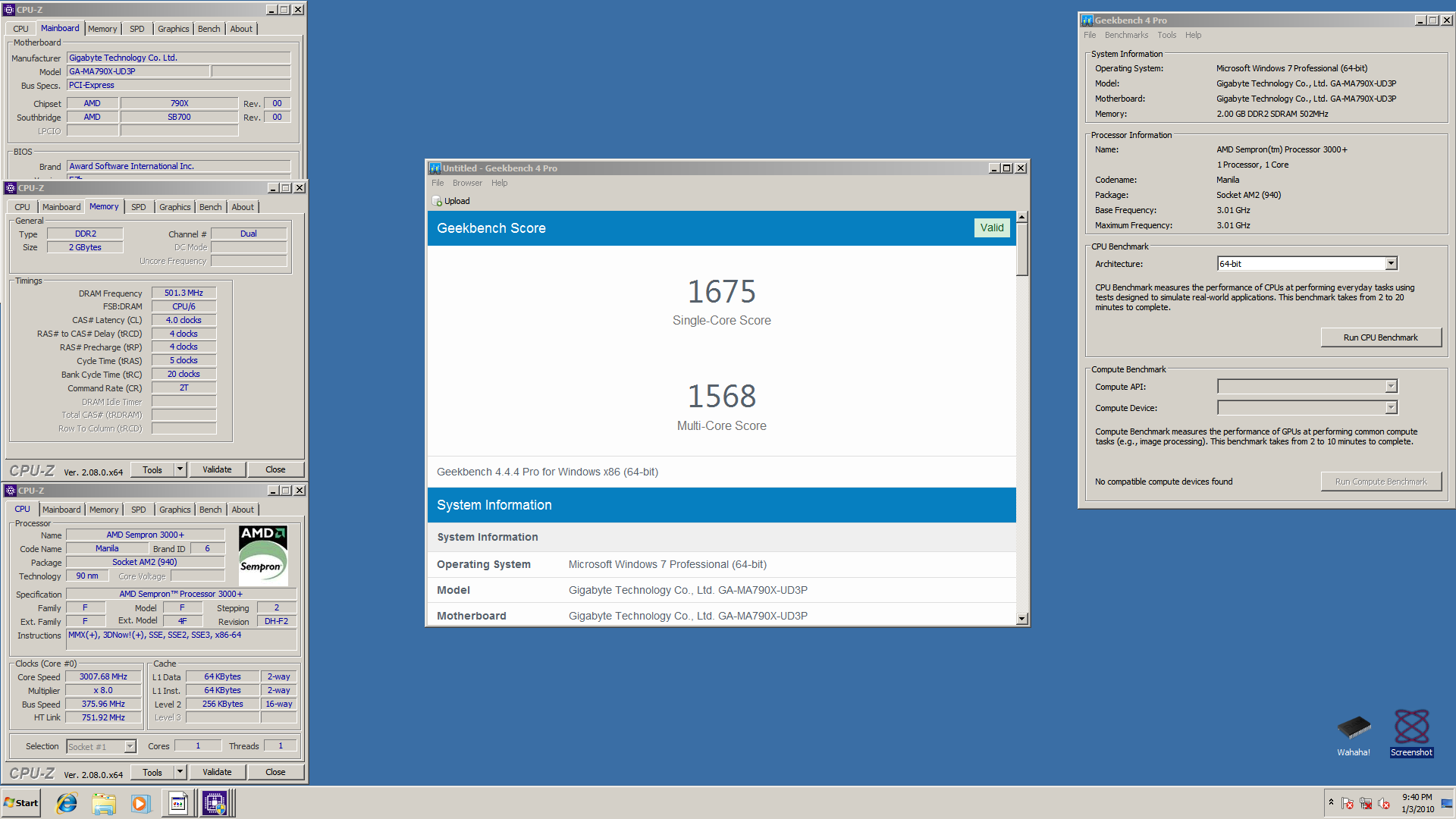The width and height of the screenshot is (1456, 819).
Task: Open the Bench tab in the bottom CPU-Z window
Action: (x=211, y=510)
